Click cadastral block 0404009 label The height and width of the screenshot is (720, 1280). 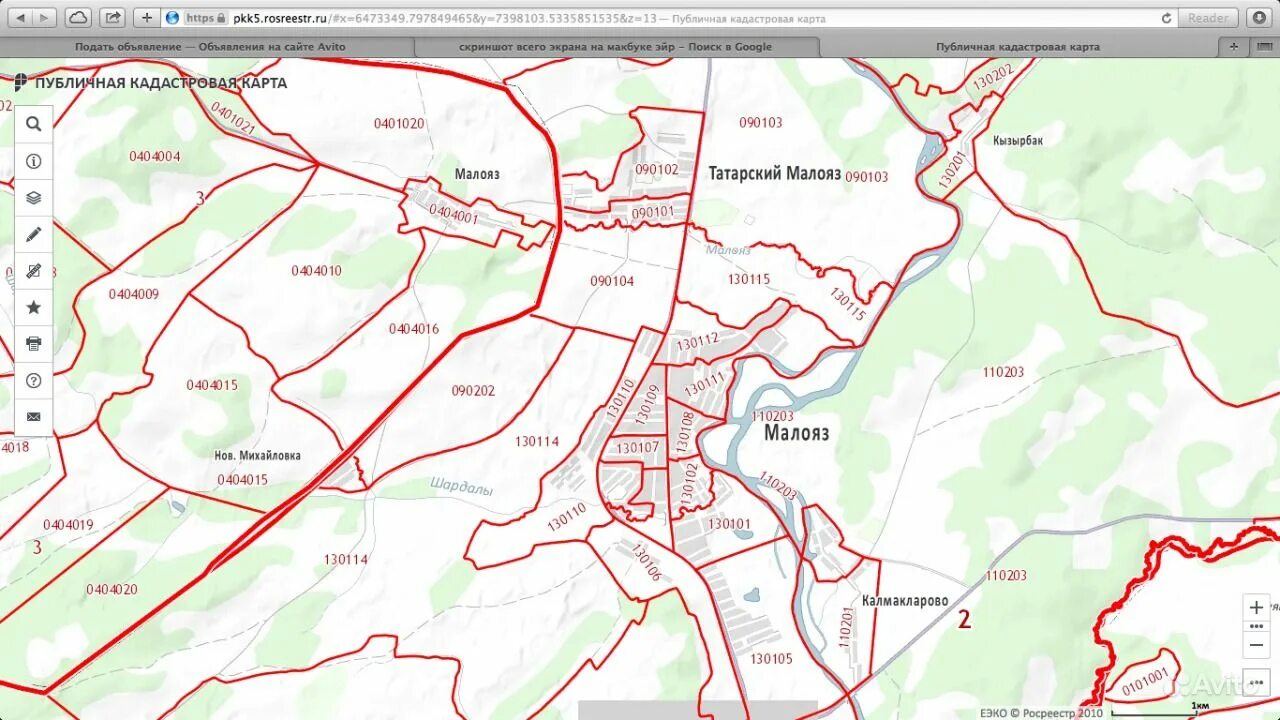tap(133, 294)
